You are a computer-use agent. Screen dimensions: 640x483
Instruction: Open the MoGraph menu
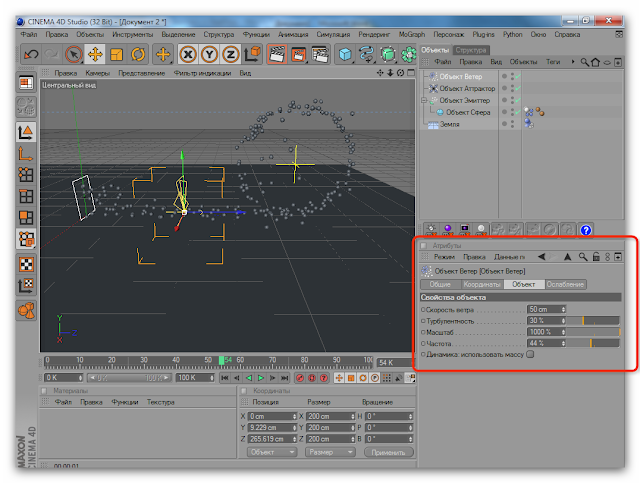411,34
